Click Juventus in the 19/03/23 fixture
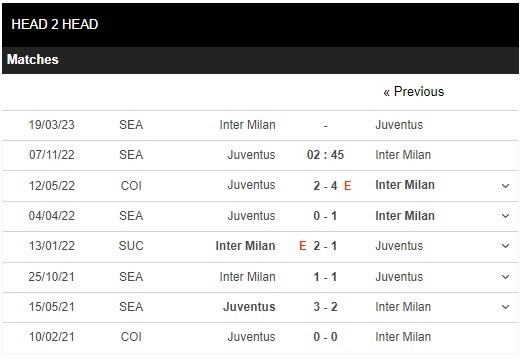The width and height of the screenshot is (522, 362). [399, 125]
